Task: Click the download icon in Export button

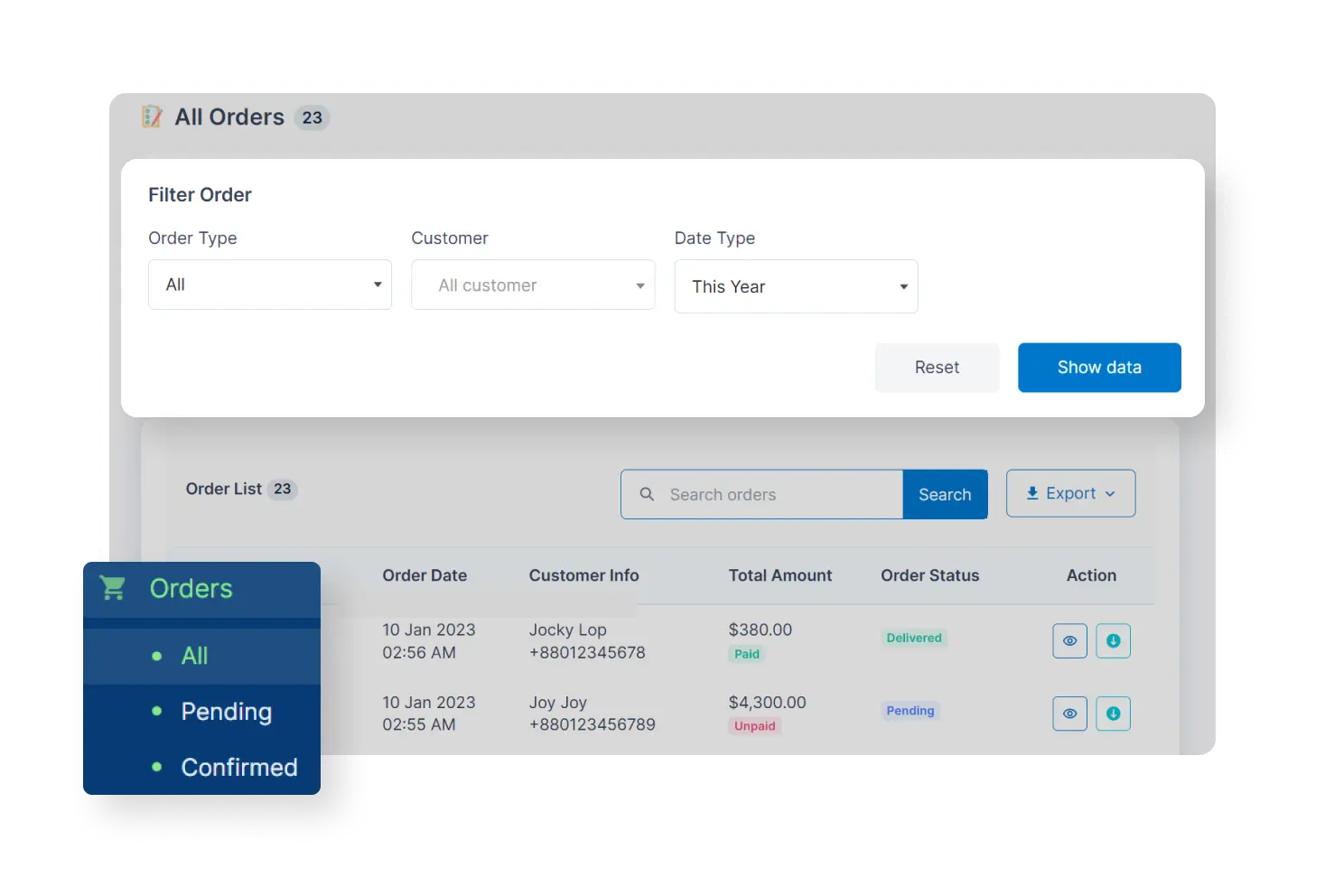Action: click(1032, 493)
